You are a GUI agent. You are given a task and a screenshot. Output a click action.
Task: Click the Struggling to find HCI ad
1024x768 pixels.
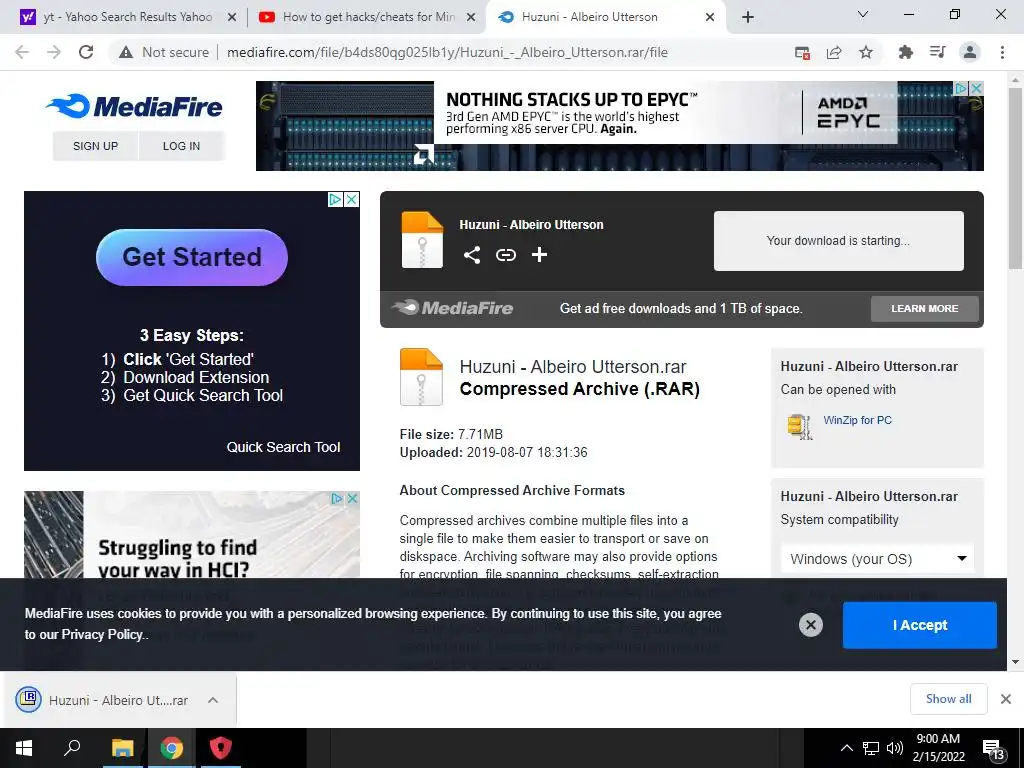(191, 536)
